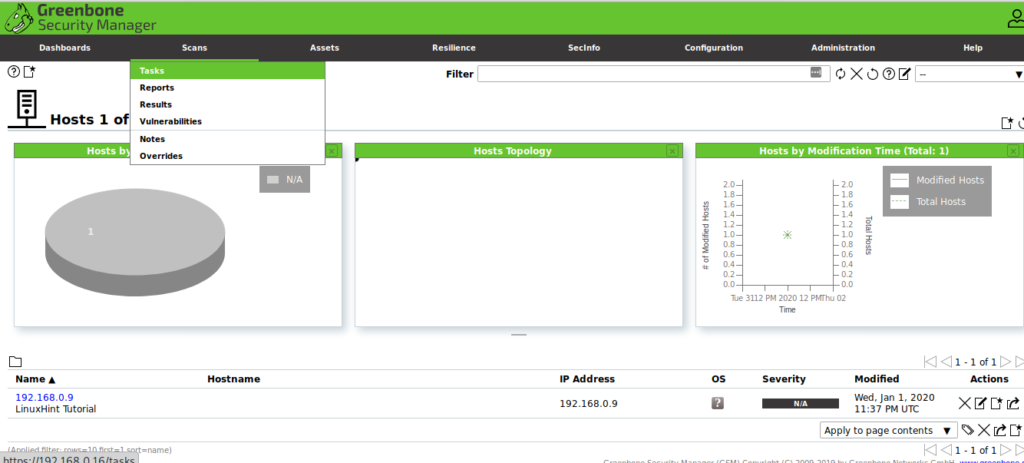Select Reports from the Scans submenu

click(227, 88)
